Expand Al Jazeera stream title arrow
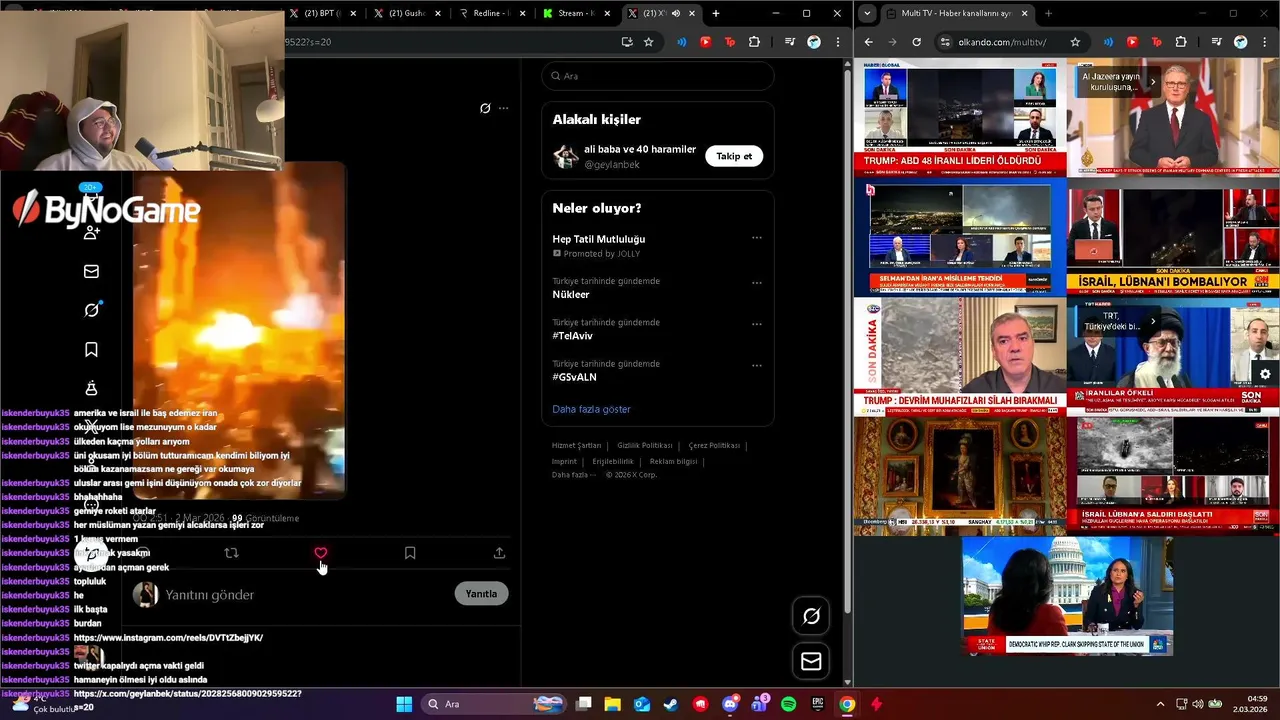 [1153, 82]
